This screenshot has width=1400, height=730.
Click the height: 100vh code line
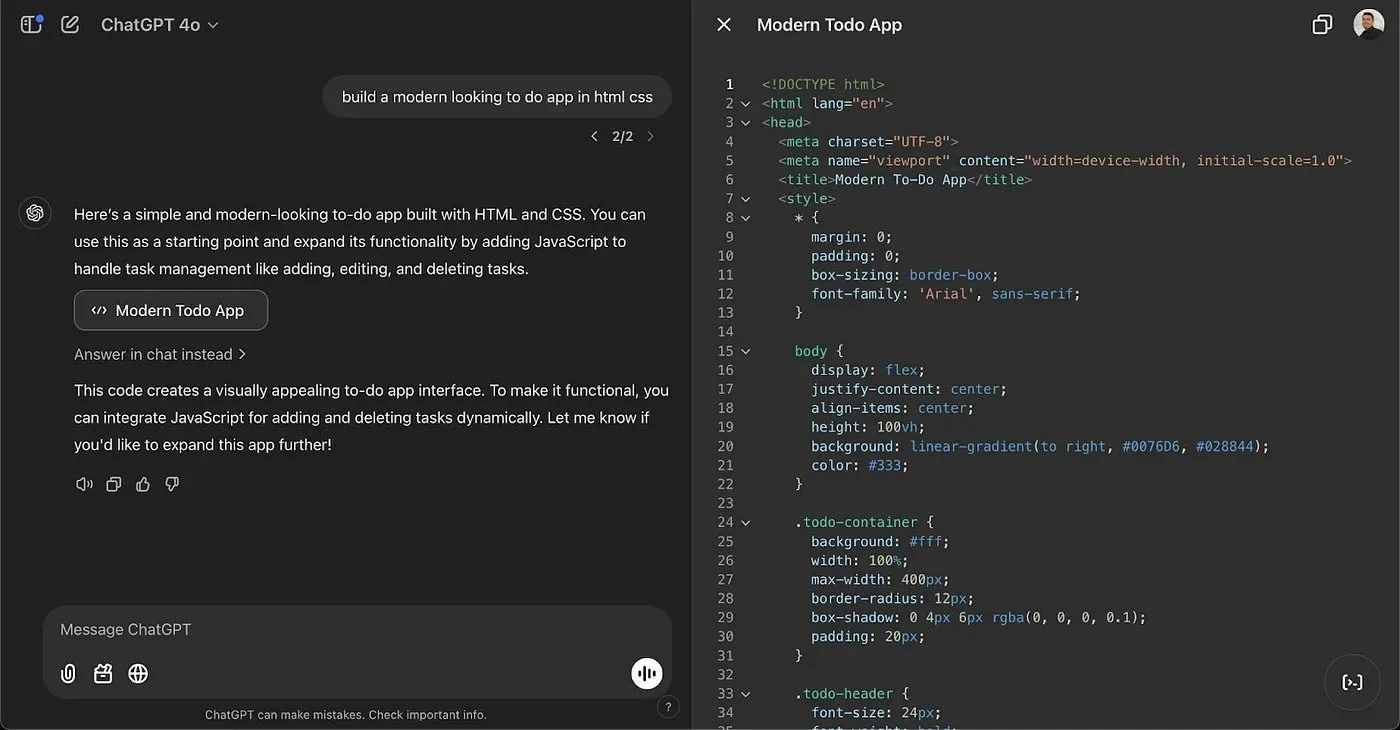pos(869,427)
